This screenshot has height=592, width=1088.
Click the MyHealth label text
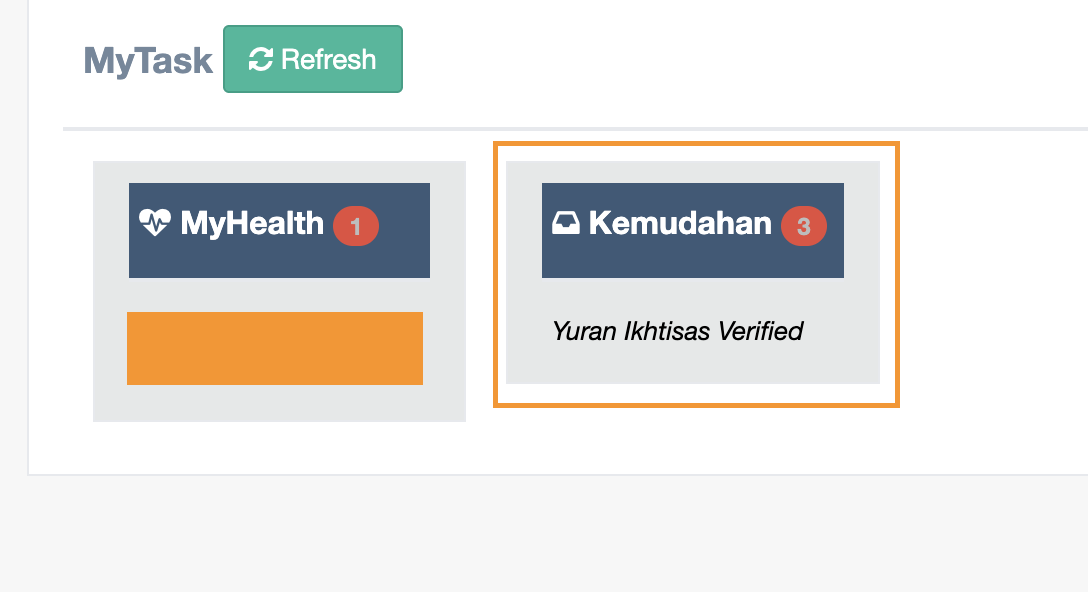point(252,223)
